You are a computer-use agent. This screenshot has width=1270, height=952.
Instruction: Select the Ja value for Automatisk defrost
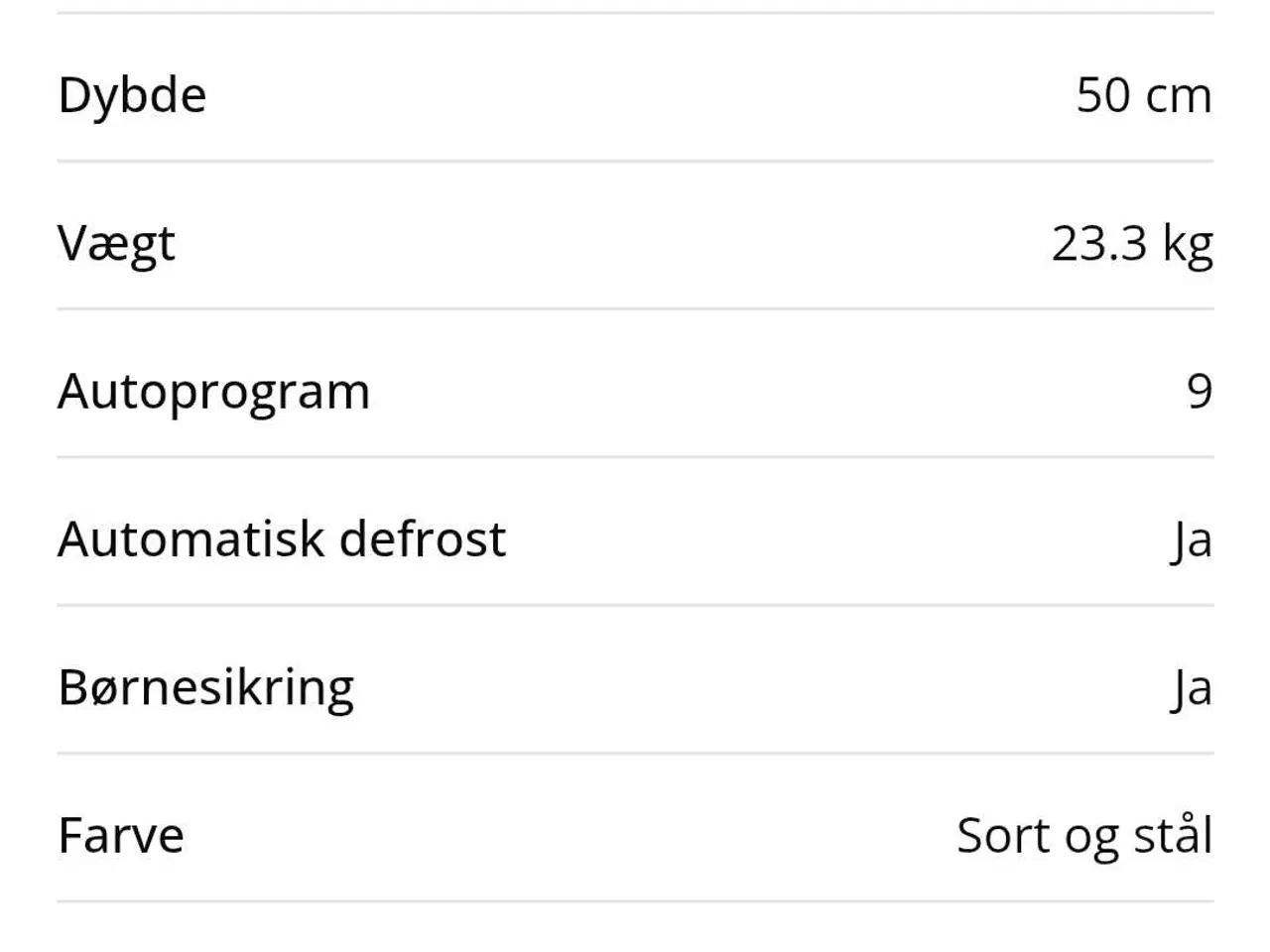coord(1192,540)
